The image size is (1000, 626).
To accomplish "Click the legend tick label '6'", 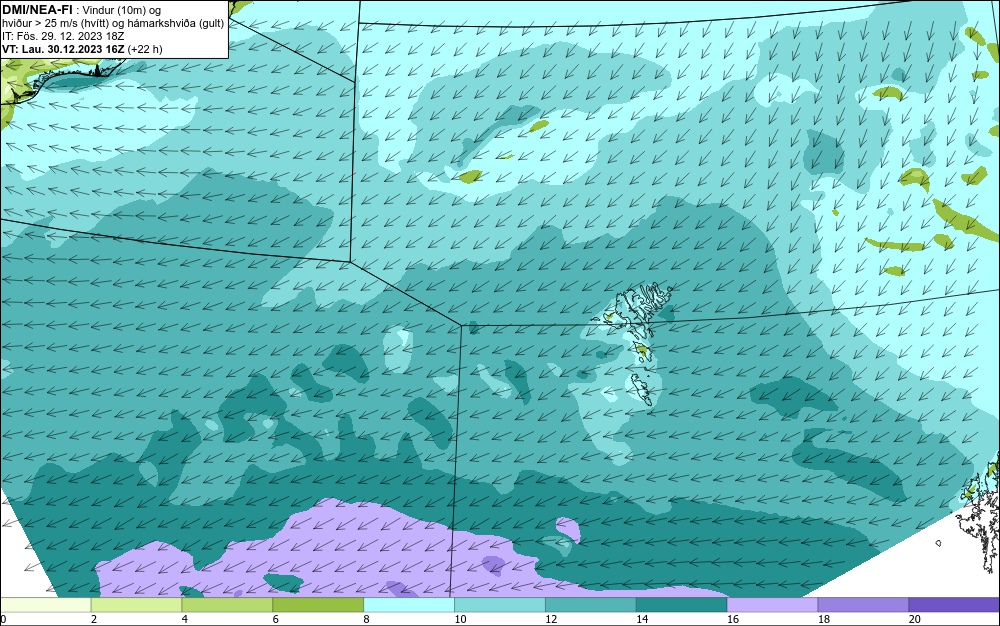I will tap(276, 619).
